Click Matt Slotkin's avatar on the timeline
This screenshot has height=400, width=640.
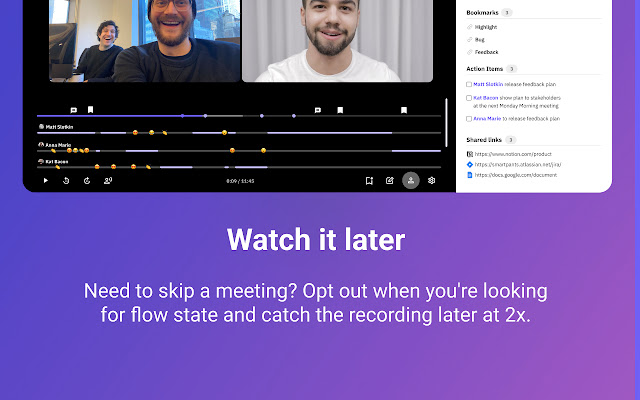(x=41, y=127)
